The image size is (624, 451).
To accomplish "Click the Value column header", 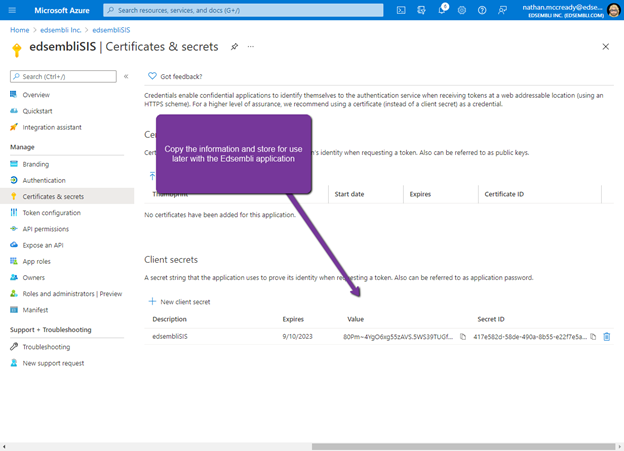I will [355, 319].
